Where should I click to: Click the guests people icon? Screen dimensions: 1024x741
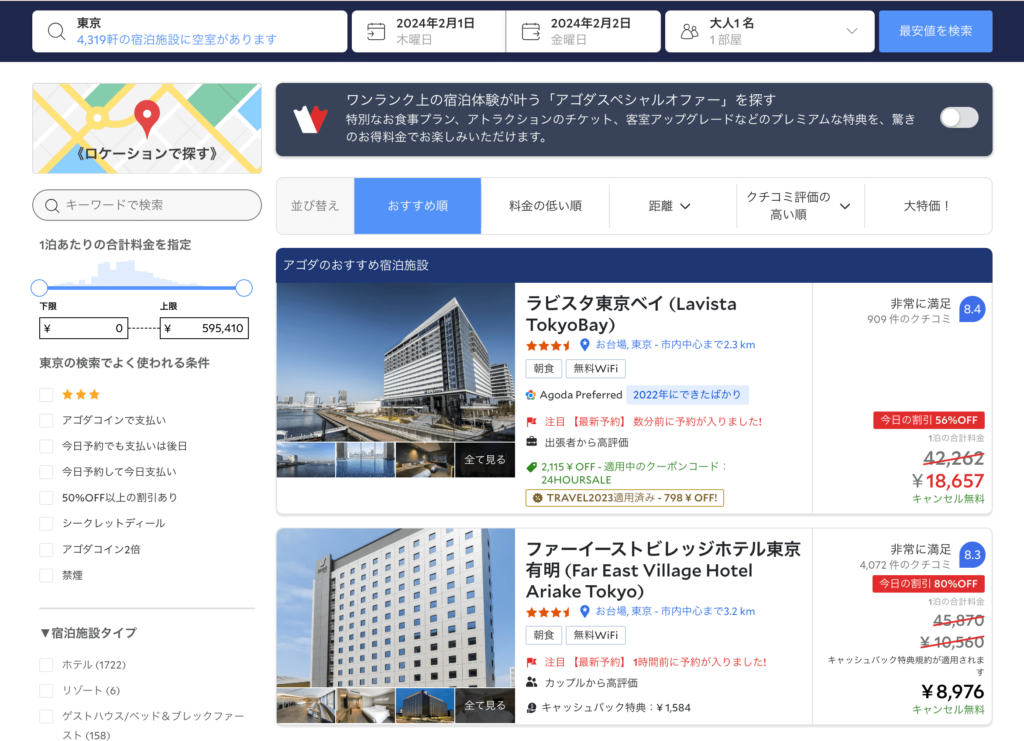click(689, 31)
